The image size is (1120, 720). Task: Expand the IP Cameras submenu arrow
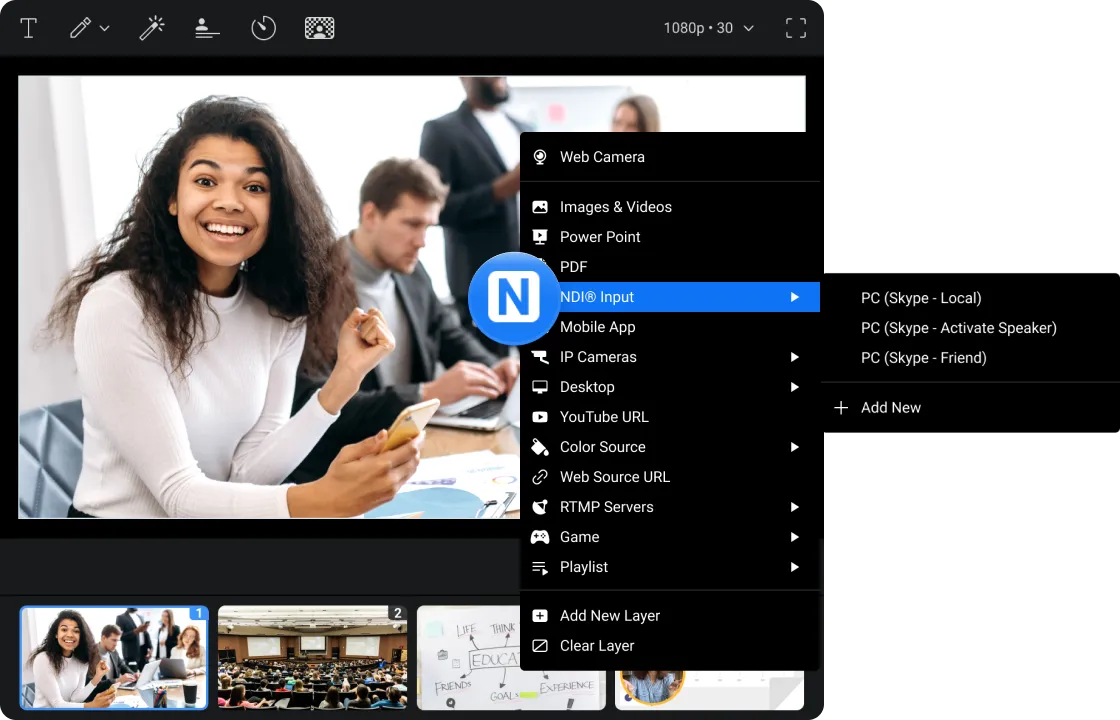coord(795,357)
